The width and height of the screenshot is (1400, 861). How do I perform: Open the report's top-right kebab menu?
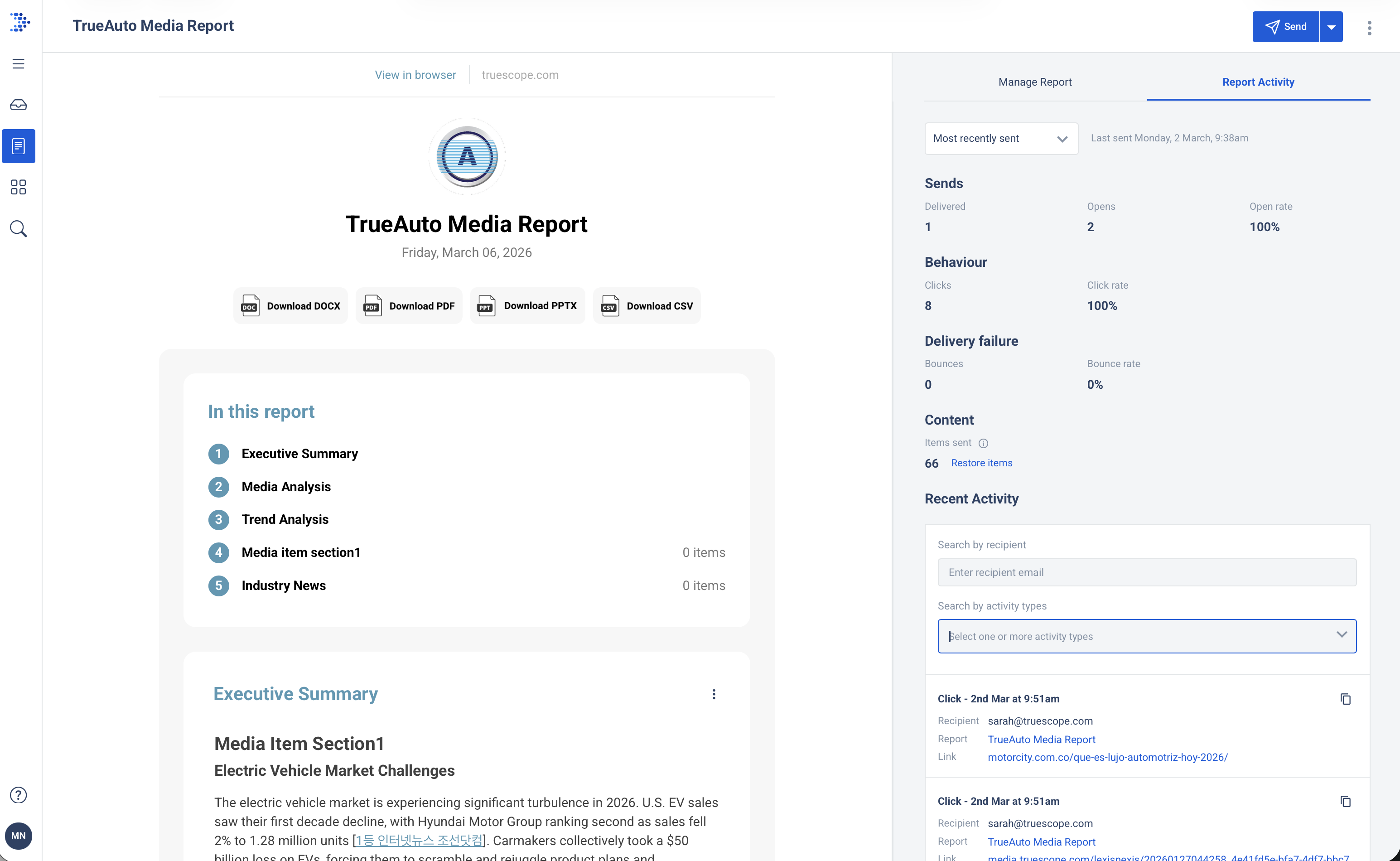pos(1369,27)
